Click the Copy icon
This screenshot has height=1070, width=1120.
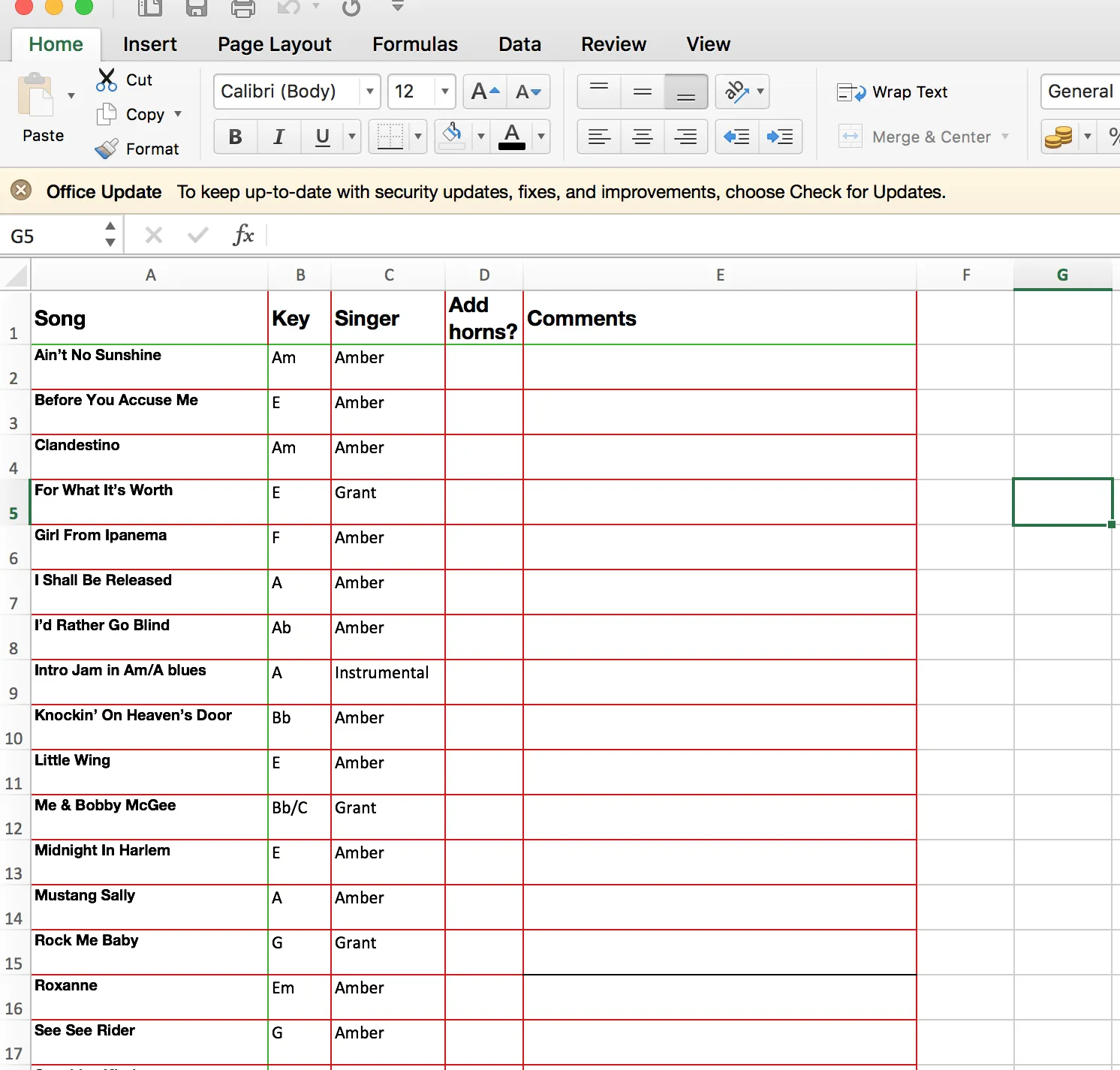[107, 114]
